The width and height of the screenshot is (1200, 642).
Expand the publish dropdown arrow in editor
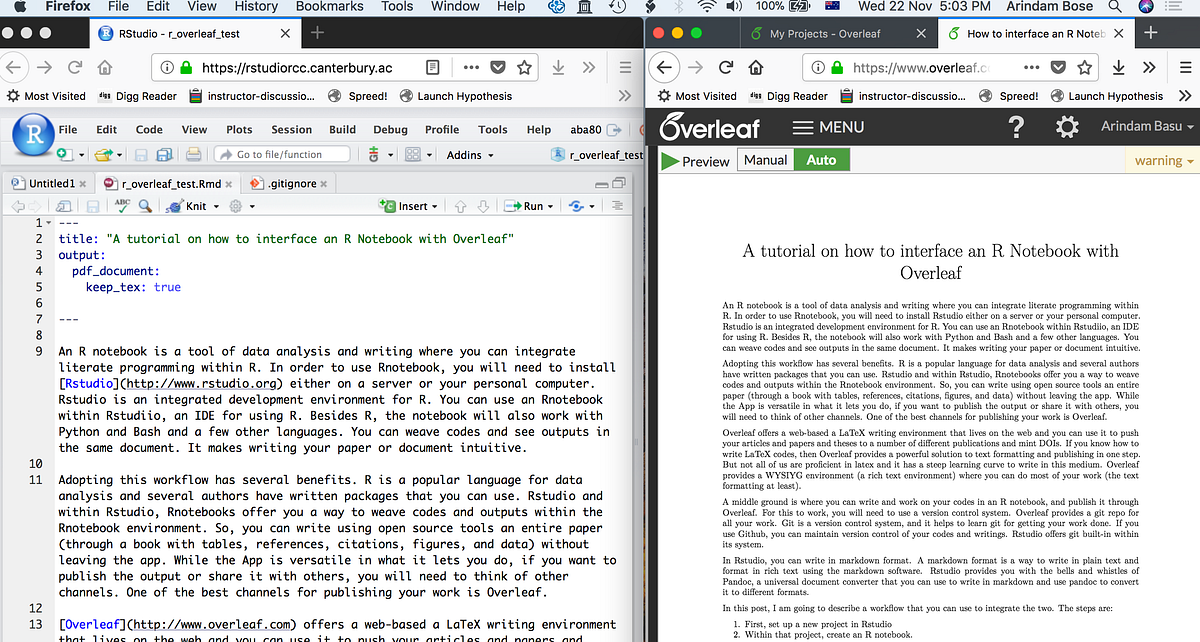pyautogui.click(x=591, y=207)
